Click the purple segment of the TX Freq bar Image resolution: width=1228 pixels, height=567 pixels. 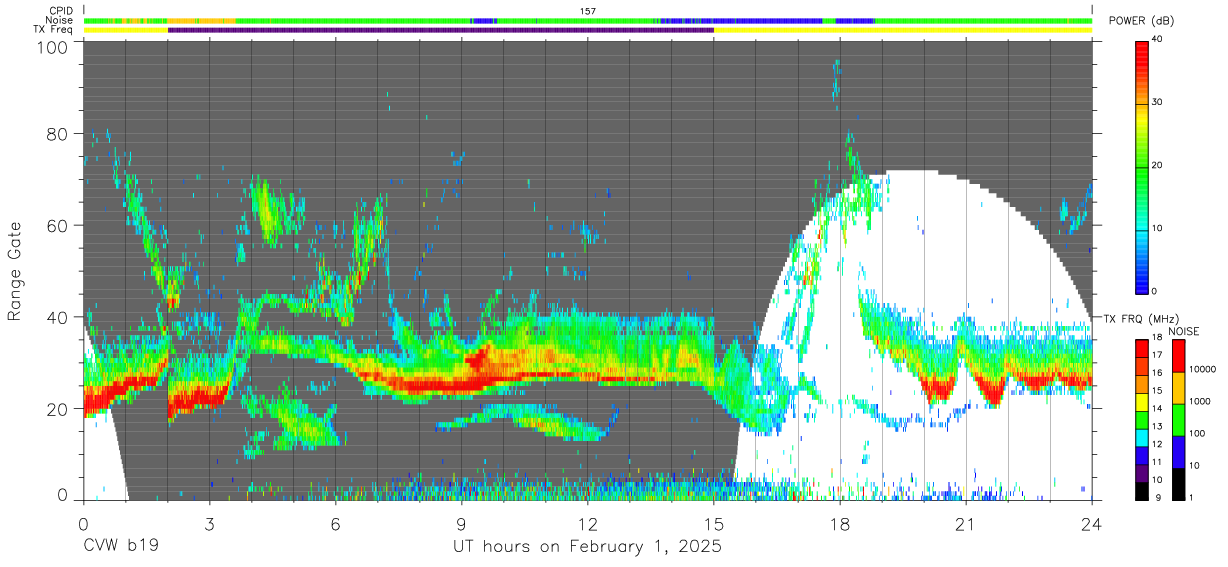(440, 30)
